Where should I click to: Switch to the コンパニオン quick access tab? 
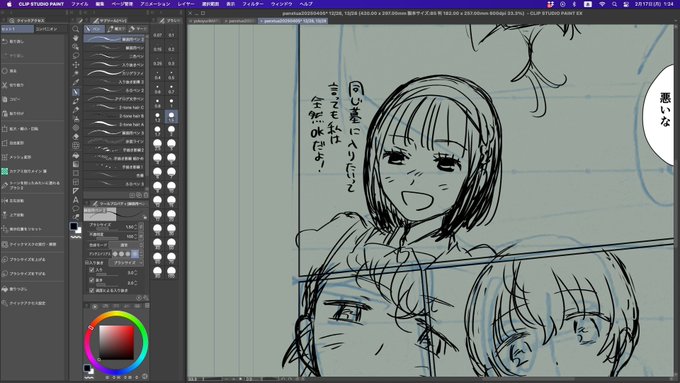tap(46, 29)
